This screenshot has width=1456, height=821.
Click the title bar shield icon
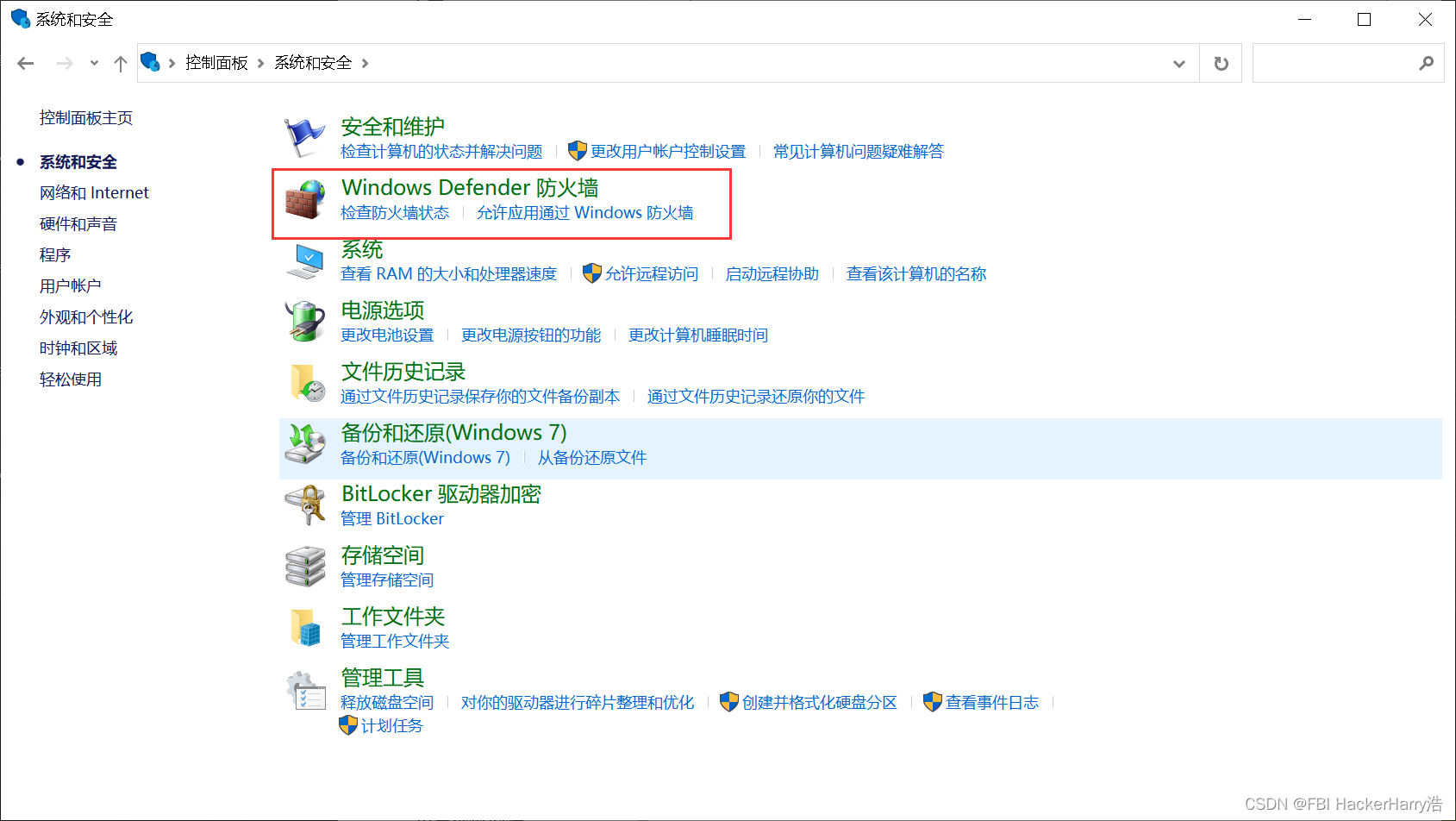(20, 19)
